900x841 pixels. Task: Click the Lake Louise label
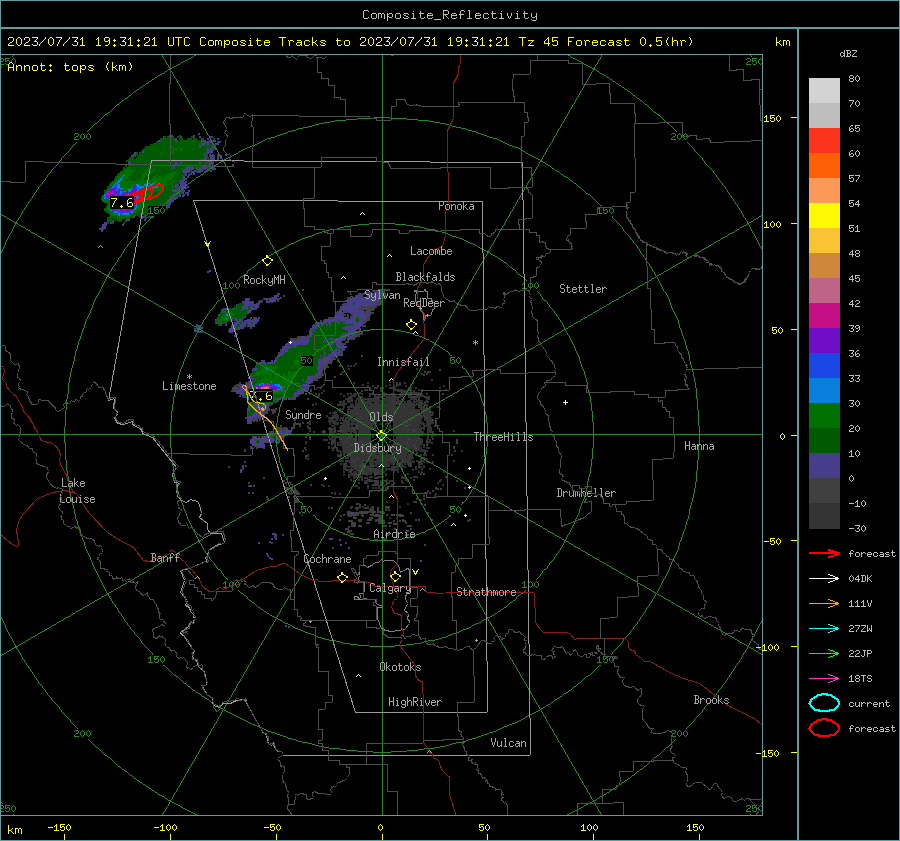[x=77, y=491]
